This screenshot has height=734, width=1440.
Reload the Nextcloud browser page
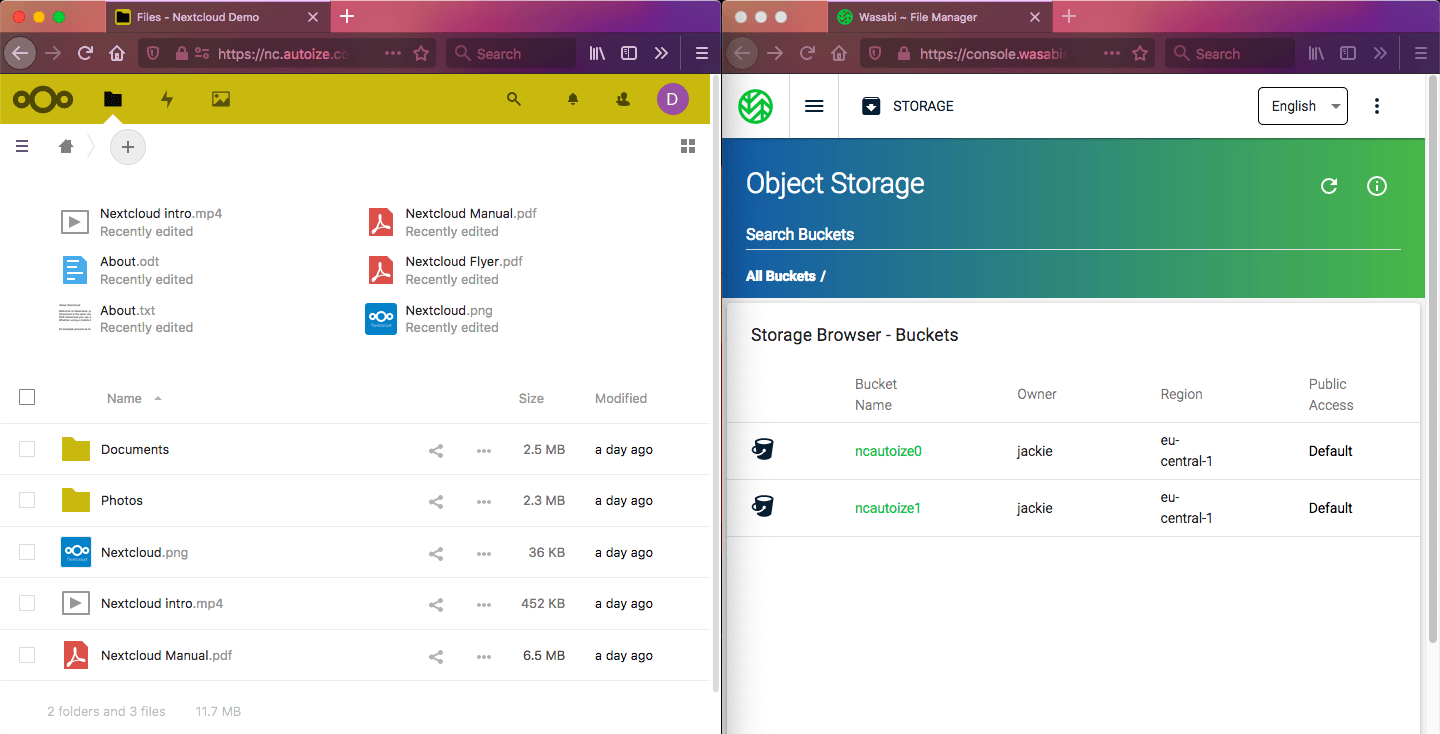(x=86, y=53)
